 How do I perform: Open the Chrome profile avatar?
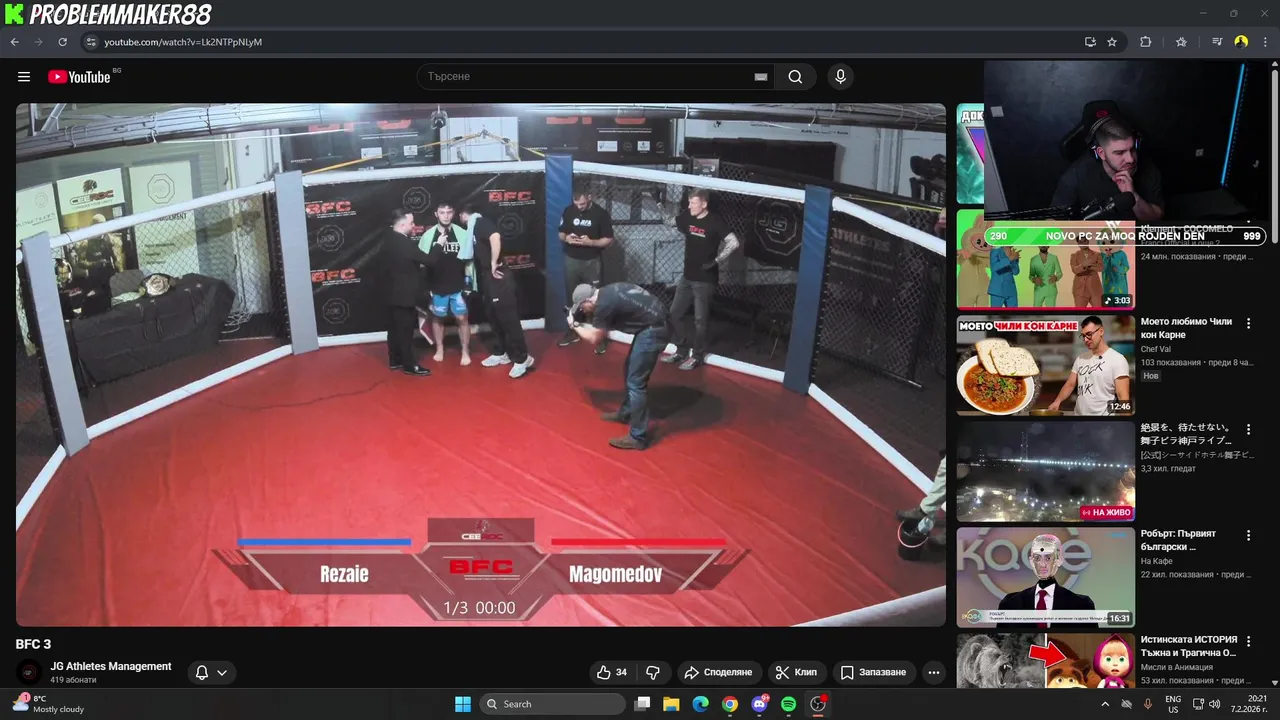click(1241, 42)
